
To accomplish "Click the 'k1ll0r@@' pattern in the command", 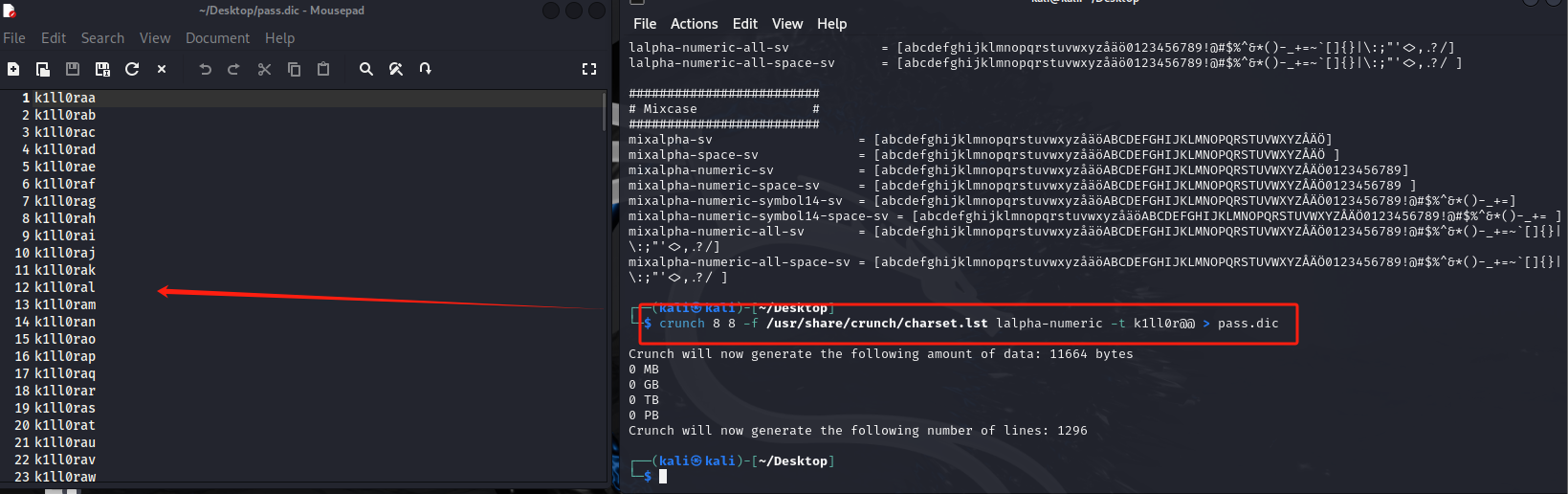I will pos(1164,324).
